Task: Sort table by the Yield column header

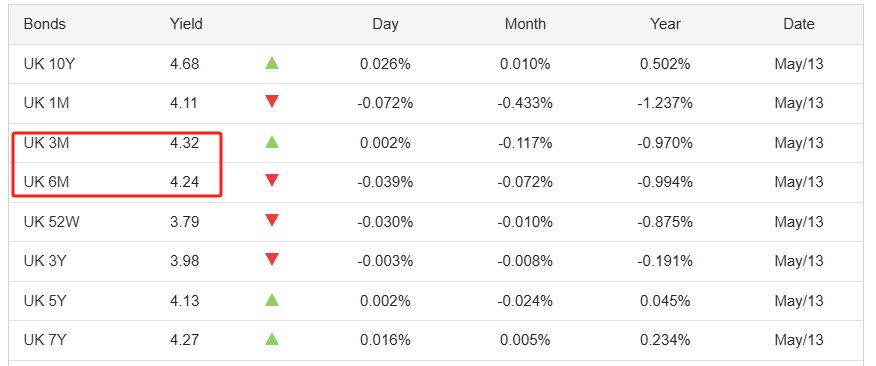Action: [x=186, y=24]
